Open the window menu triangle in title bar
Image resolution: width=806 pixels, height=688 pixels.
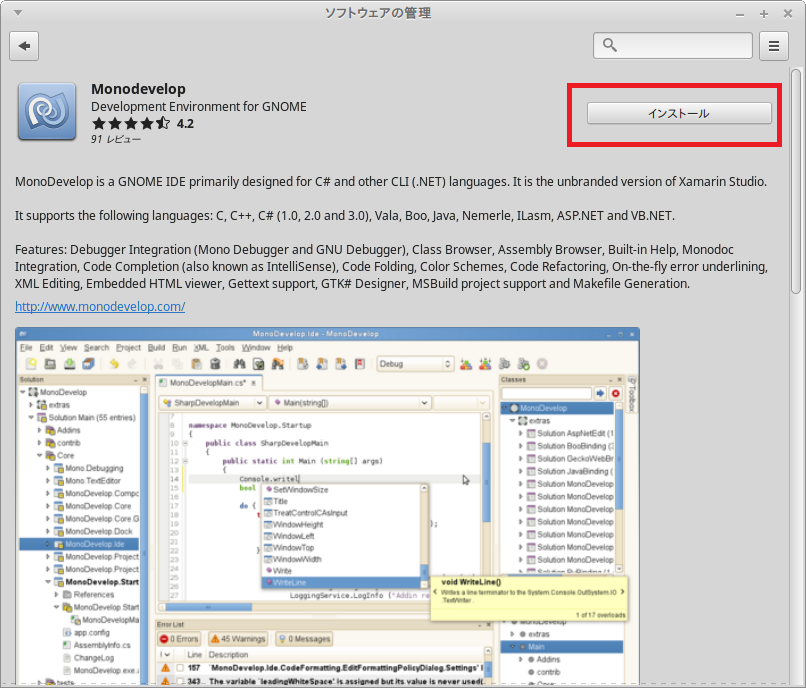coord(18,12)
